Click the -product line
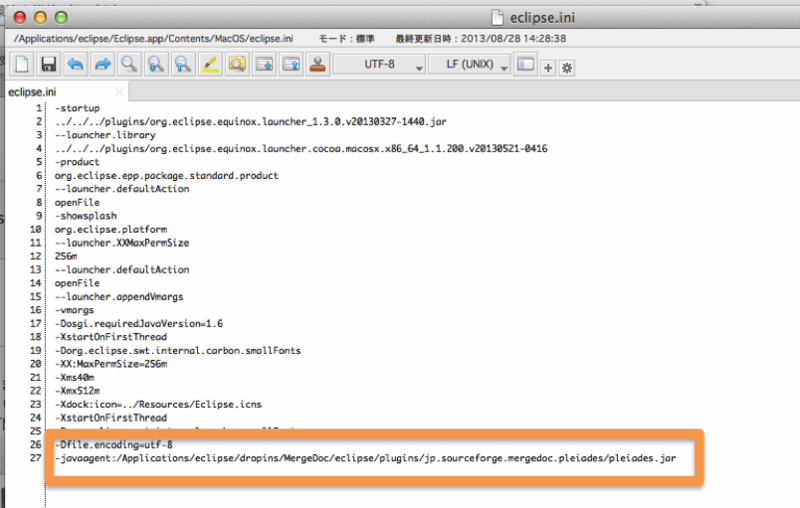This screenshot has height=508, width=800. [77, 162]
